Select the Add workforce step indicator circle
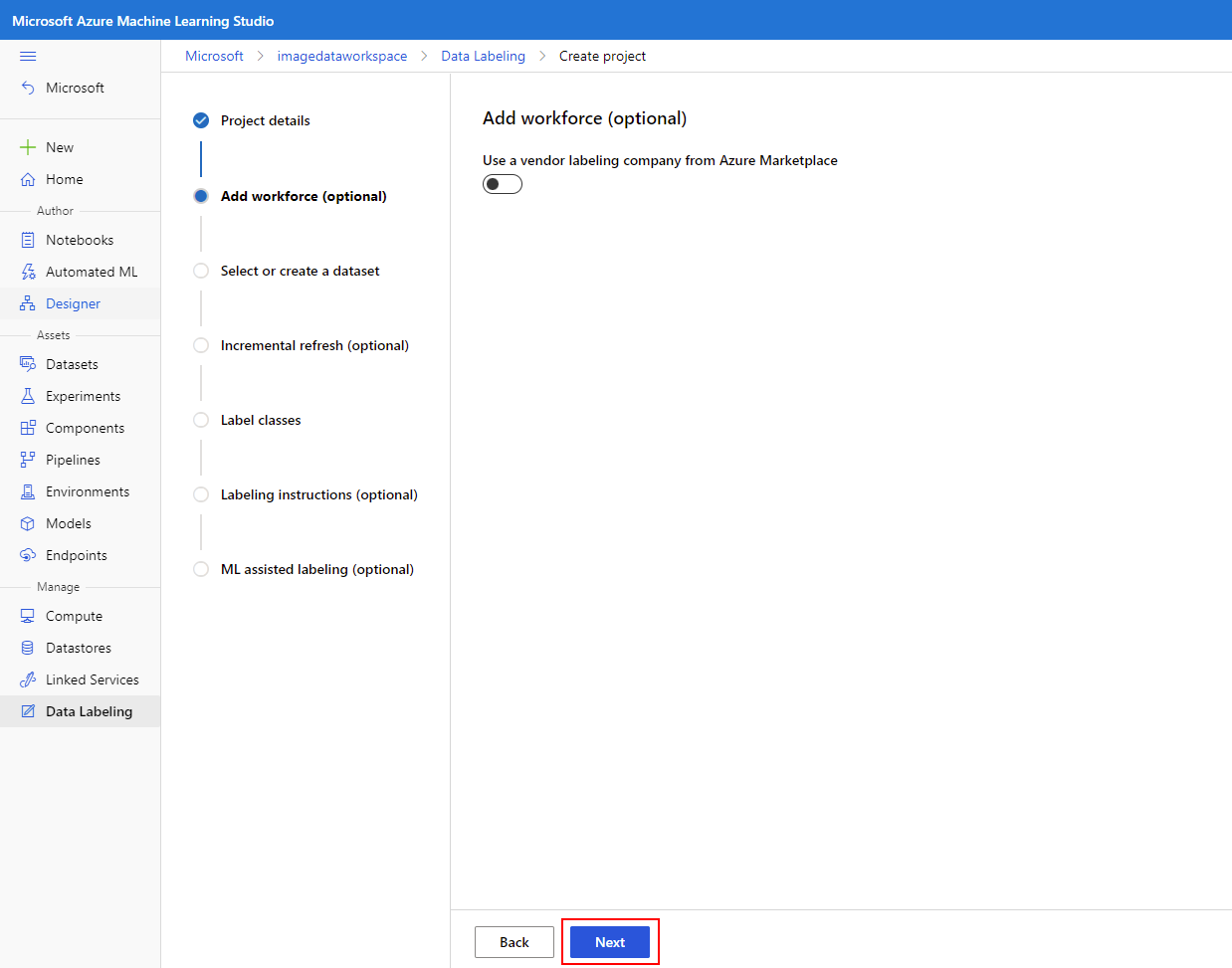 pyautogui.click(x=201, y=196)
